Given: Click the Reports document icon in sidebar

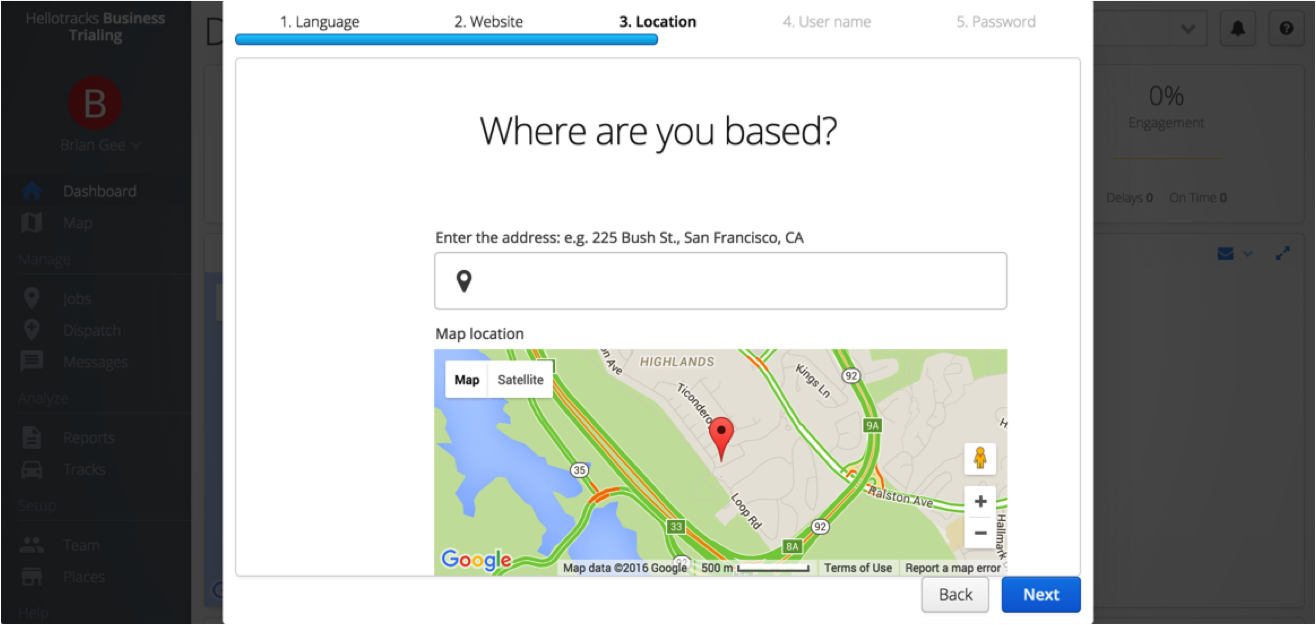Looking at the screenshot, I should coord(32,437).
